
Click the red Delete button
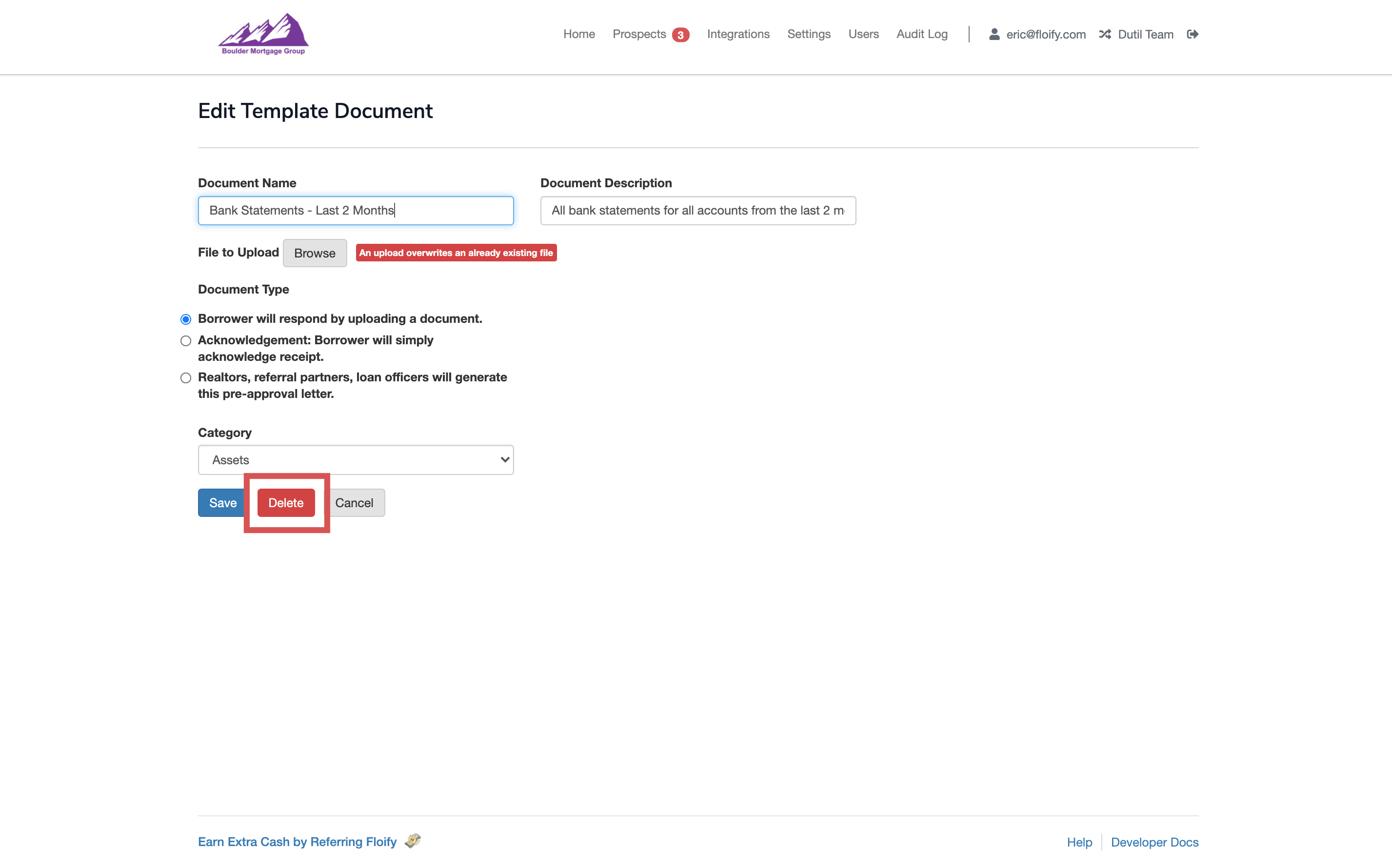[x=286, y=503]
